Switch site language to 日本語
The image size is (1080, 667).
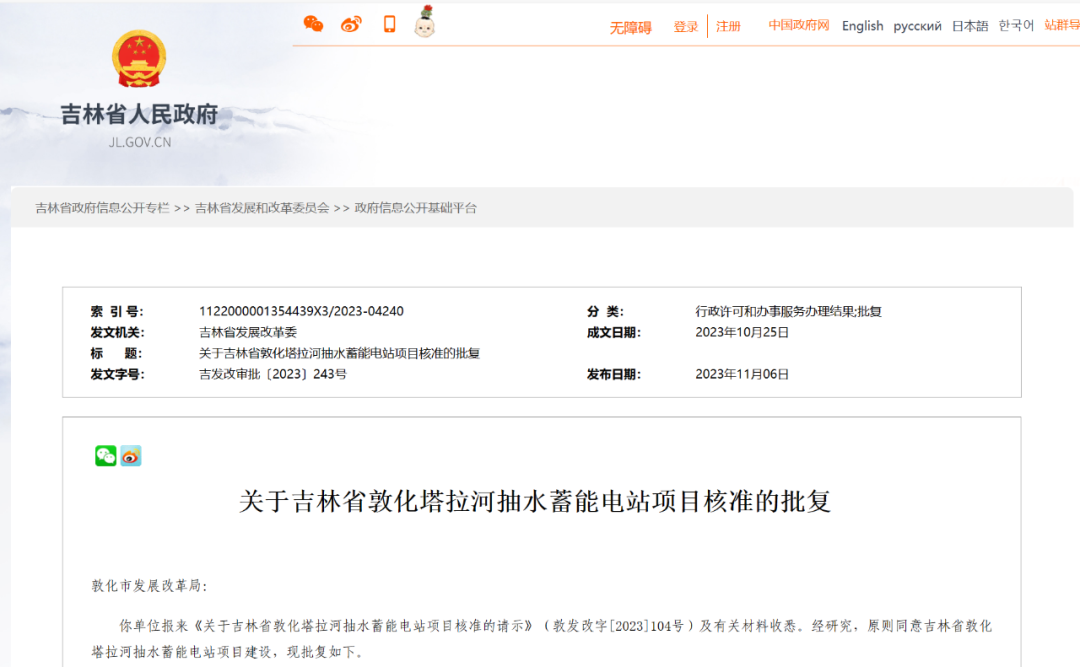(969, 26)
